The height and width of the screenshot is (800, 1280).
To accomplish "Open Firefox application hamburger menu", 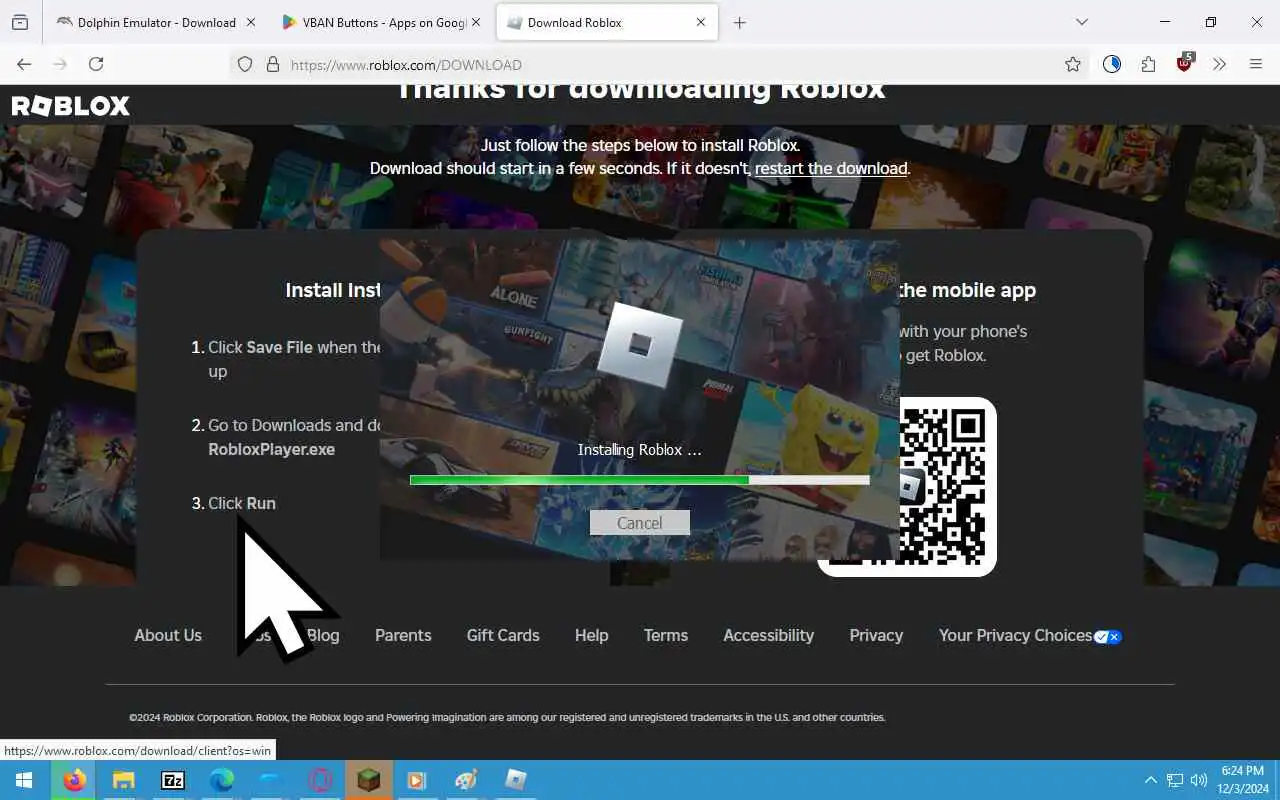I will coord(1256,64).
